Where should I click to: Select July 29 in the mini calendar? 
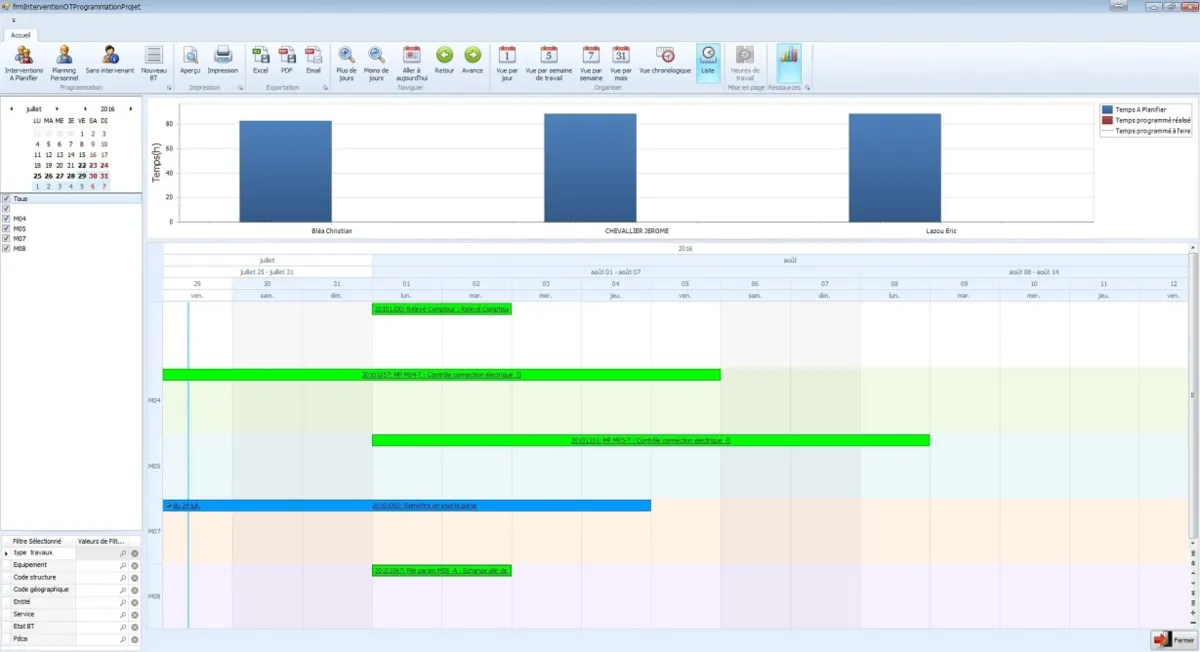point(82,176)
